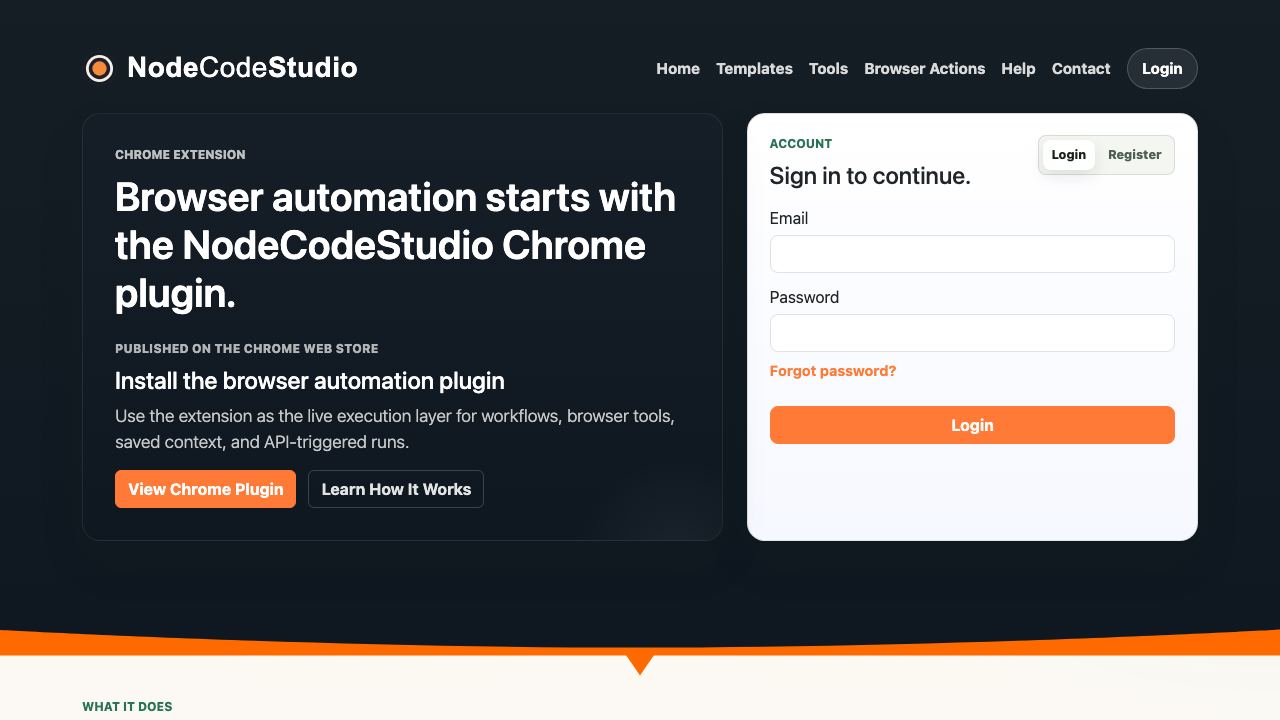Click the 'ACCOUNT' label in the sign-in card
Image resolution: width=1280 pixels, height=720 pixels.
pyautogui.click(x=801, y=144)
